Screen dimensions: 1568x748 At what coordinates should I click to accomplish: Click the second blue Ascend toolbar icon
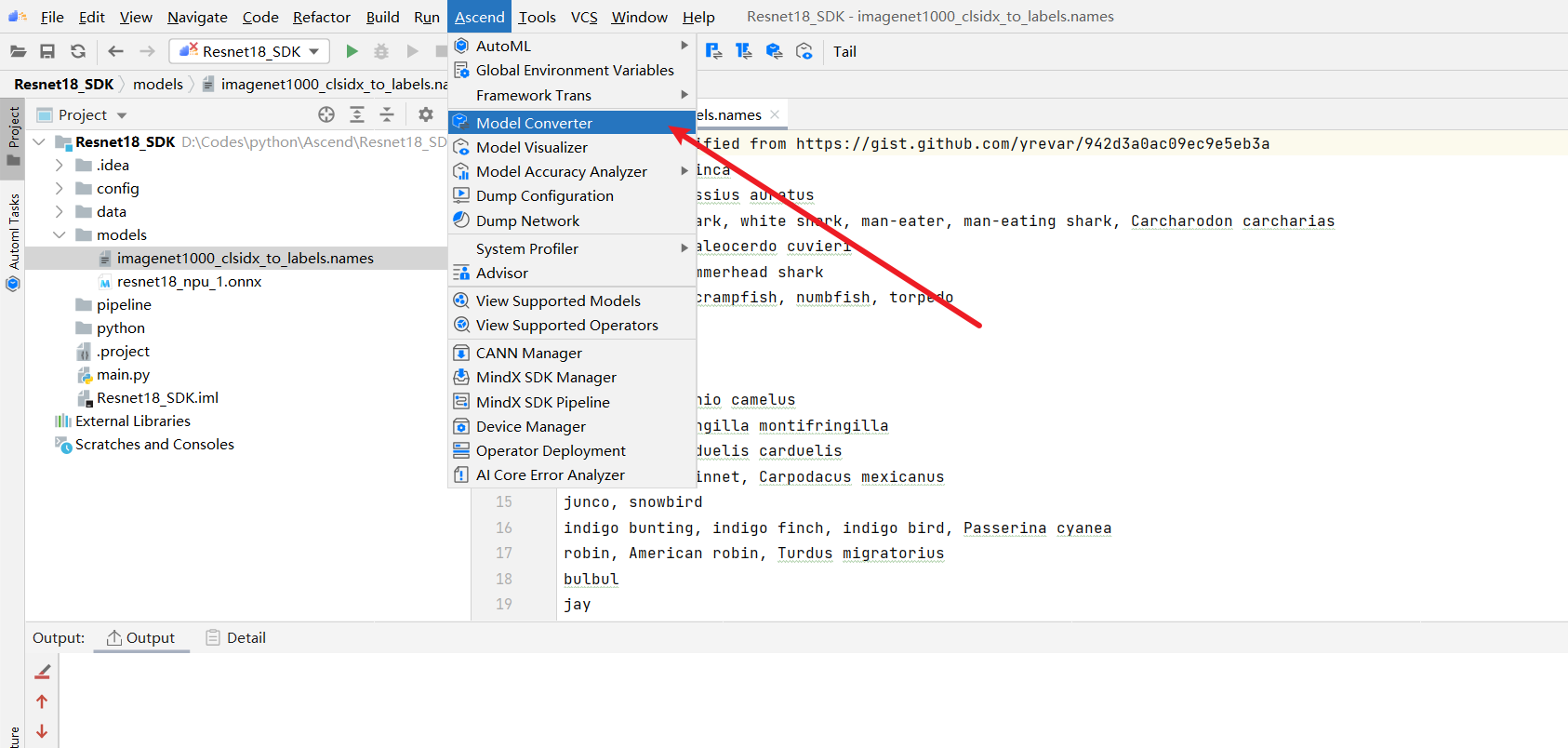tap(744, 51)
